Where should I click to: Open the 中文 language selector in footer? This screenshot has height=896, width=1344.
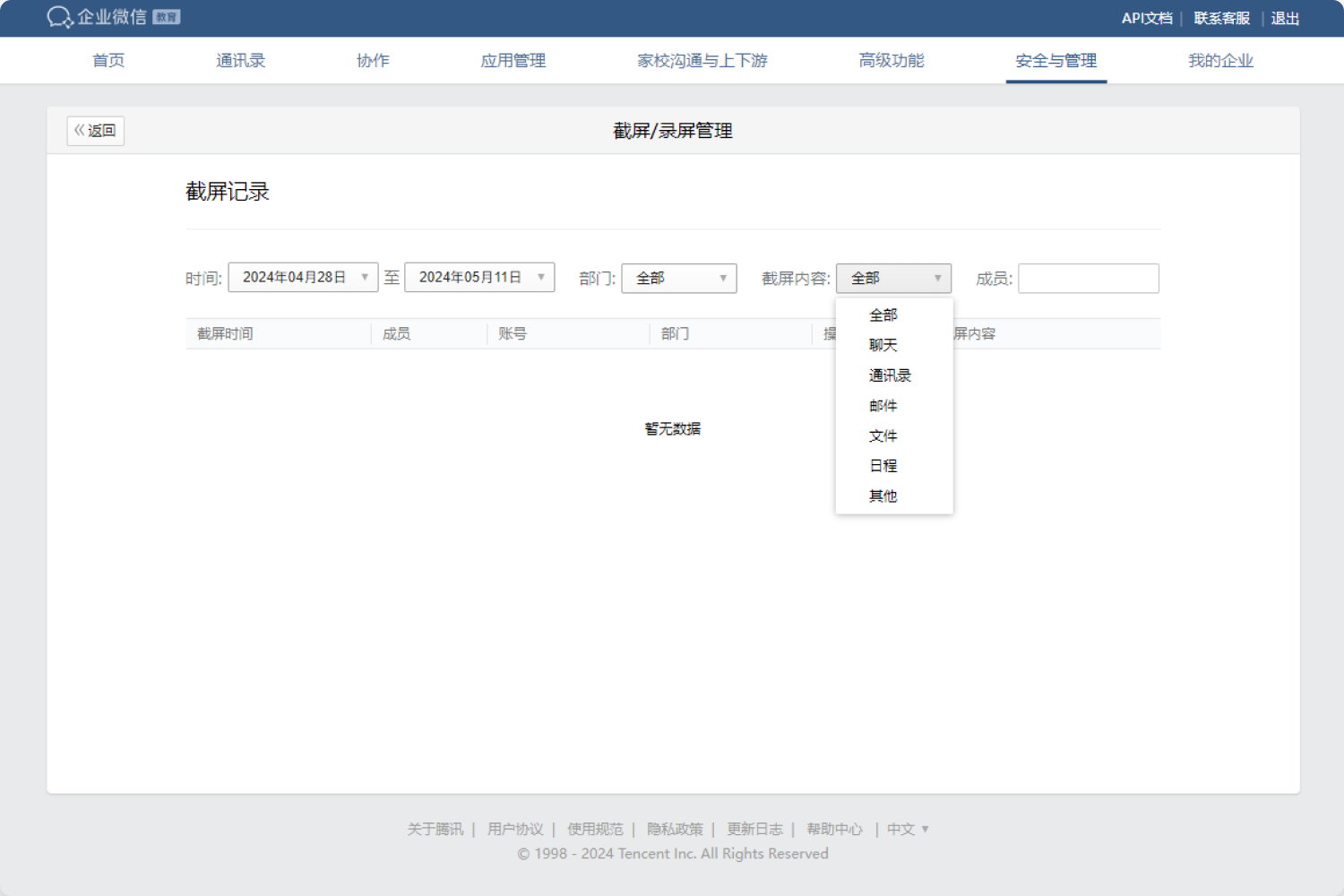point(907,830)
